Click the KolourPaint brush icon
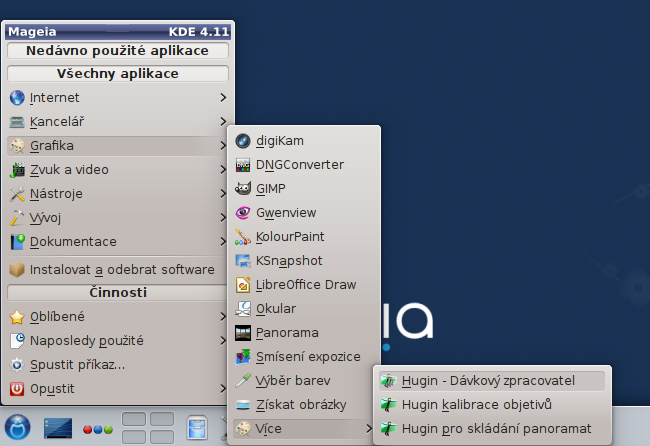This screenshot has height=446, width=650. pyautogui.click(x=243, y=237)
